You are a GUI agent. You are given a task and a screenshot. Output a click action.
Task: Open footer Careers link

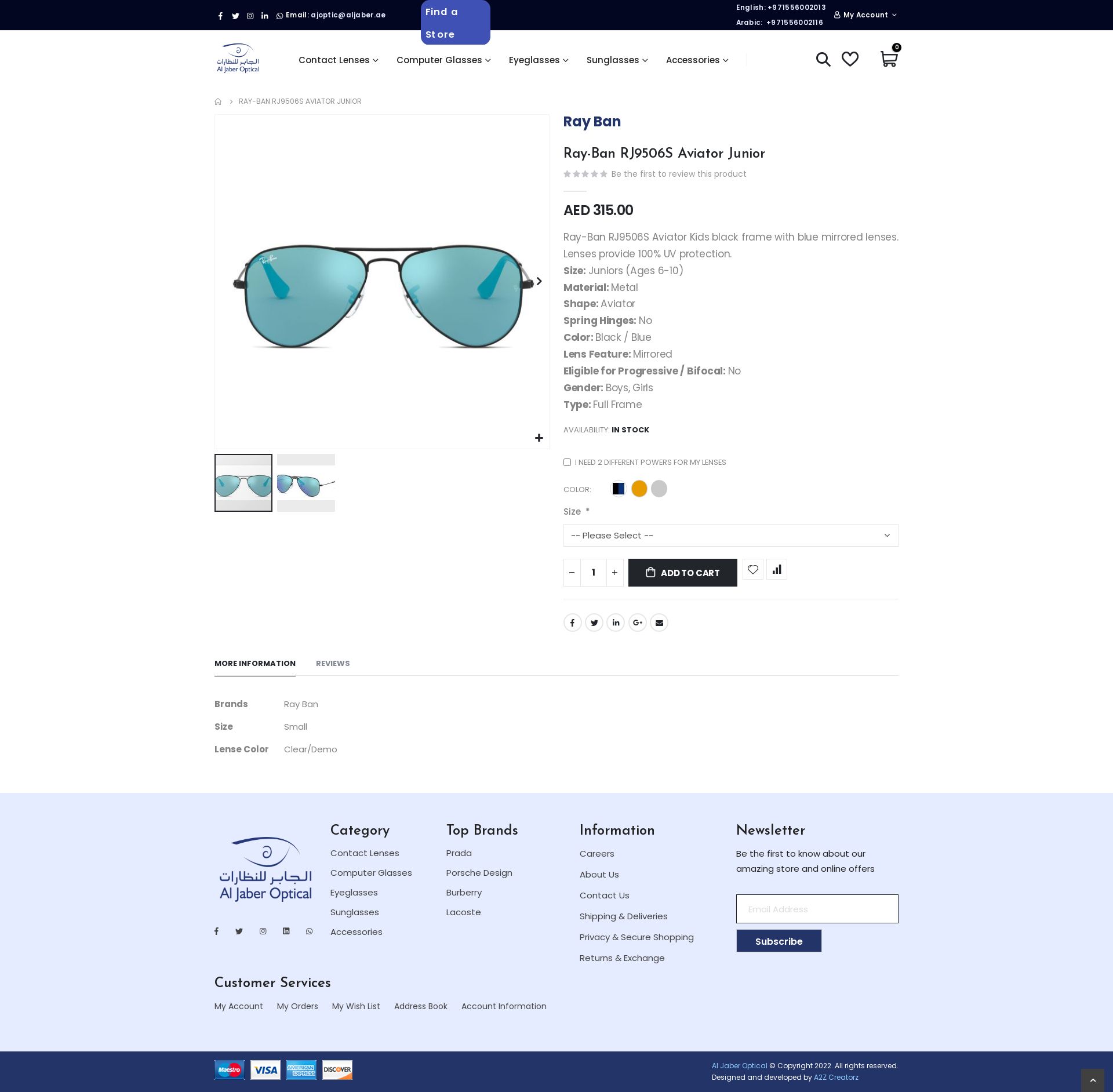click(597, 854)
